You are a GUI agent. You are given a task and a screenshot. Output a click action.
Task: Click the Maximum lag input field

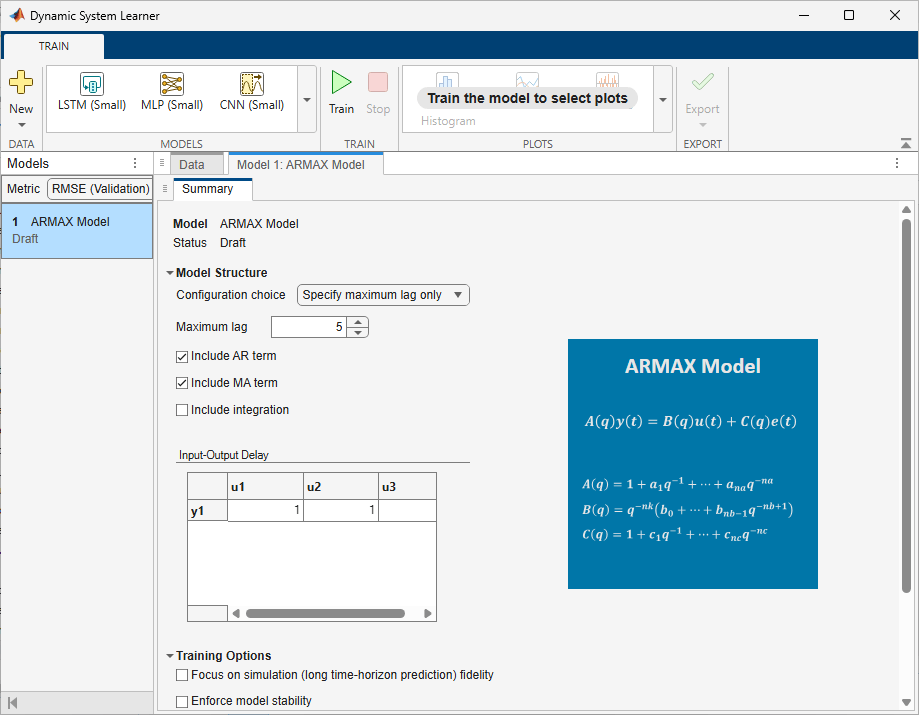click(x=309, y=327)
